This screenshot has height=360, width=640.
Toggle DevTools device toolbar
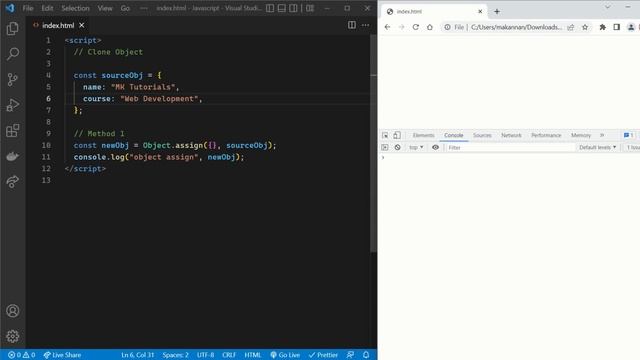pos(397,135)
